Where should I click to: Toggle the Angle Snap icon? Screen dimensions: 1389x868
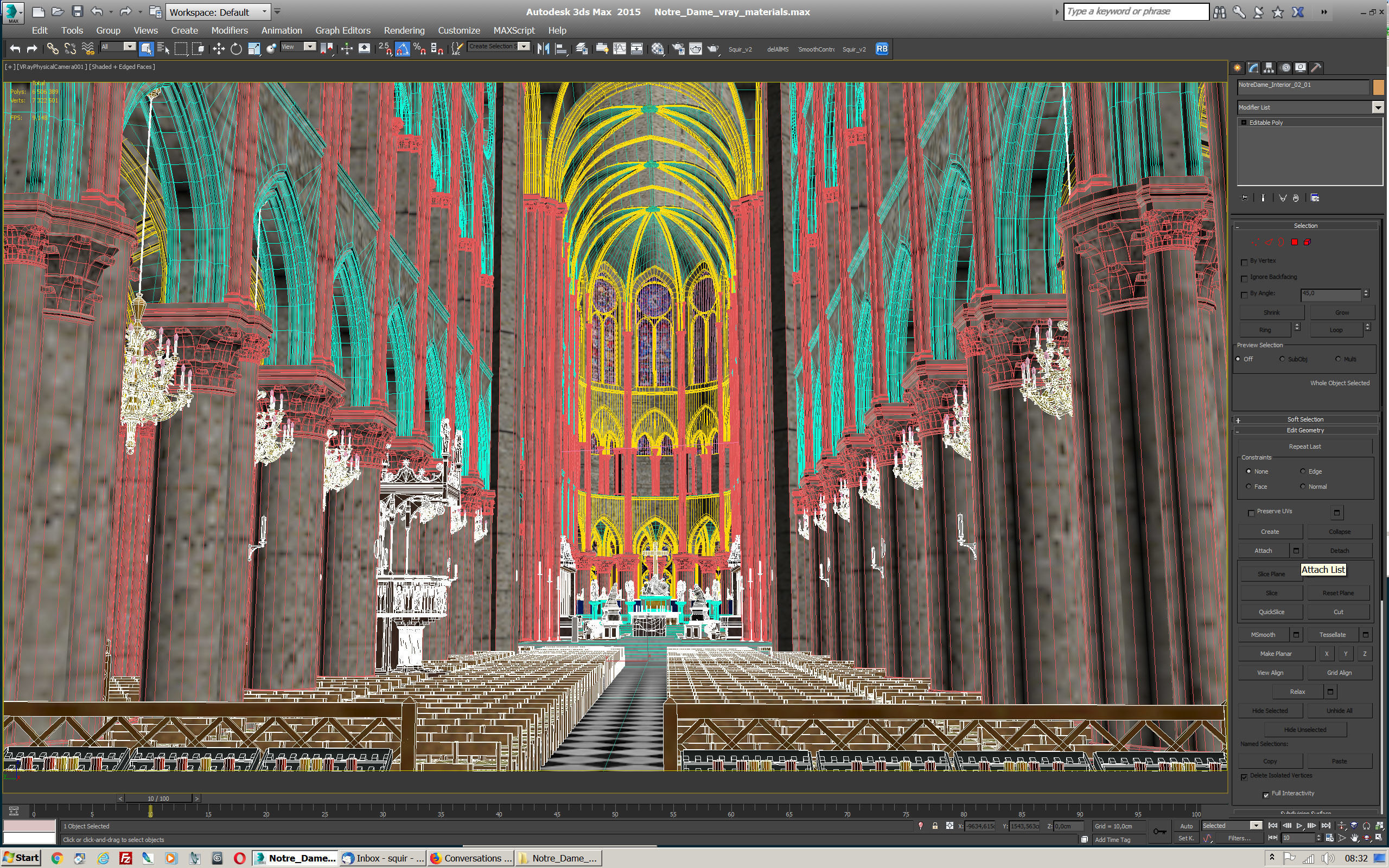pyautogui.click(x=403, y=49)
